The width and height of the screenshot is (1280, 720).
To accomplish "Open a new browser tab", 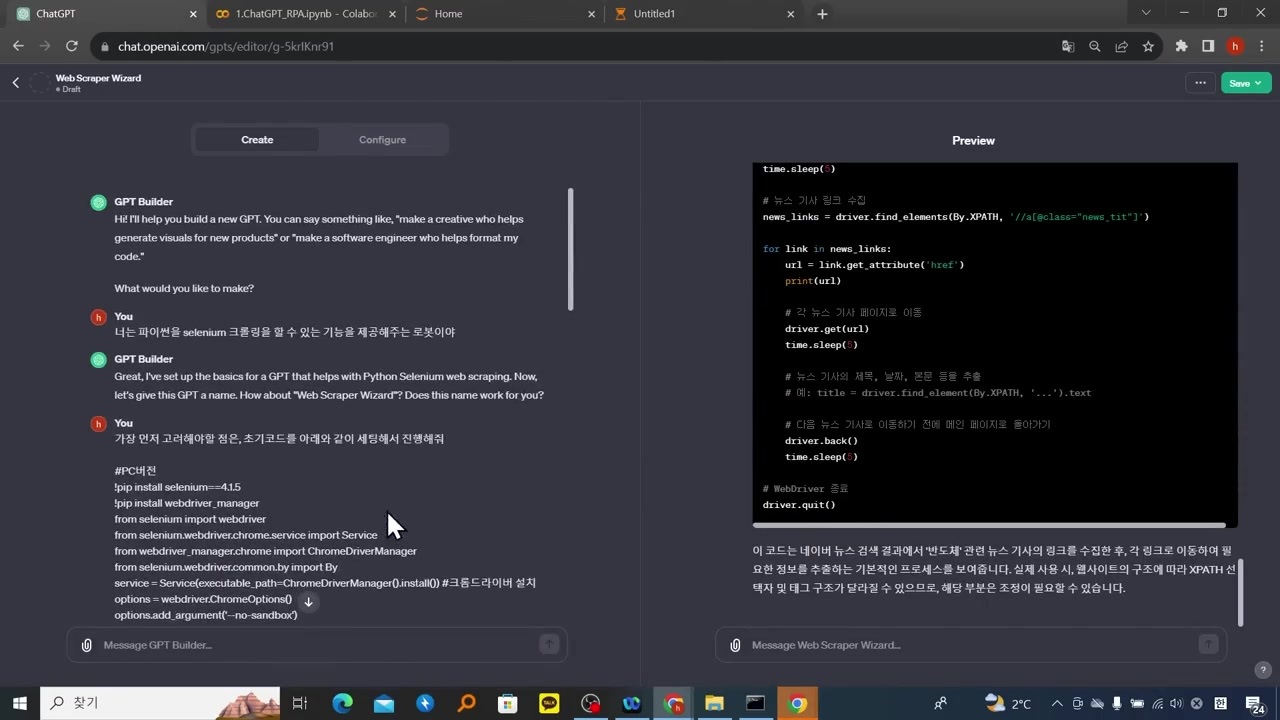I will click(x=822, y=14).
